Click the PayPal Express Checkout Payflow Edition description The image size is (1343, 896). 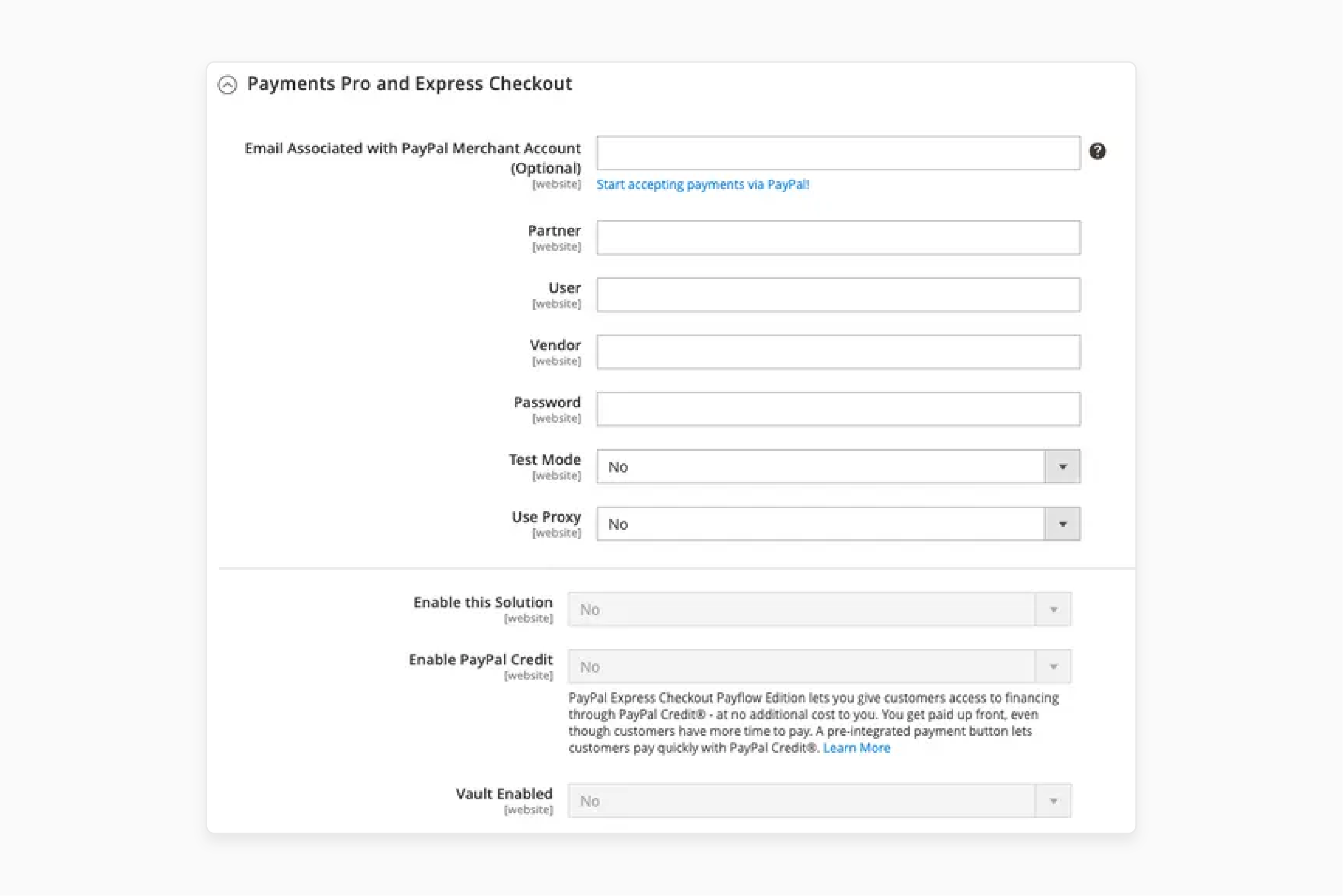click(x=814, y=723)
